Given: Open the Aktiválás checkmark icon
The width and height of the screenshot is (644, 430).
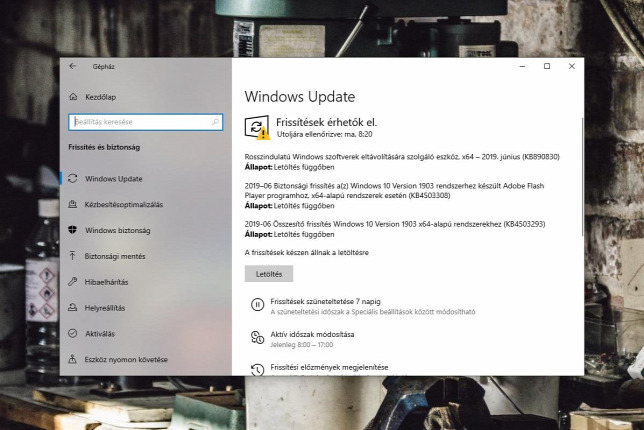Looking at the screenshot, I should tap(73, 333).
